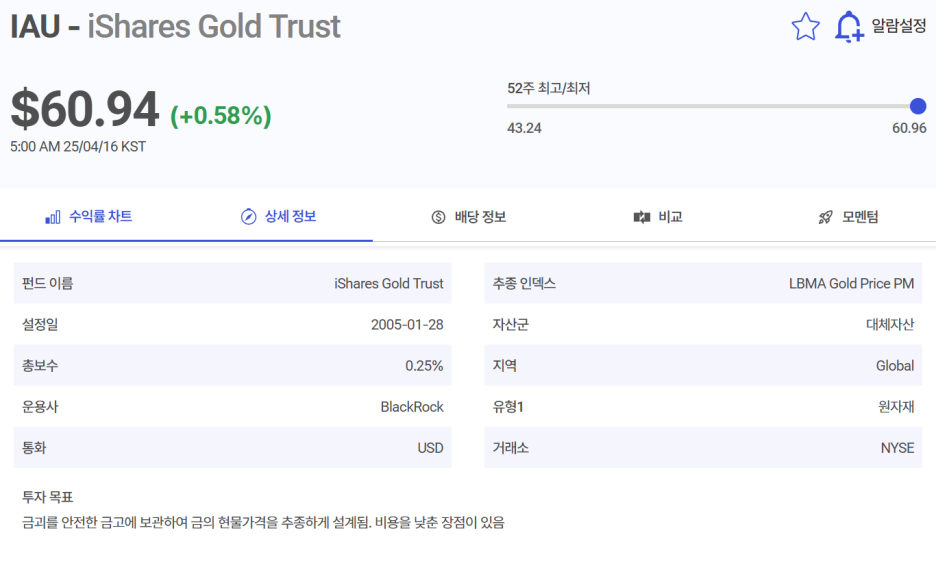This screenshot has width=936, height=570.
Task: Open the 모멘텀 tab
Action: [x=860, y=217]
